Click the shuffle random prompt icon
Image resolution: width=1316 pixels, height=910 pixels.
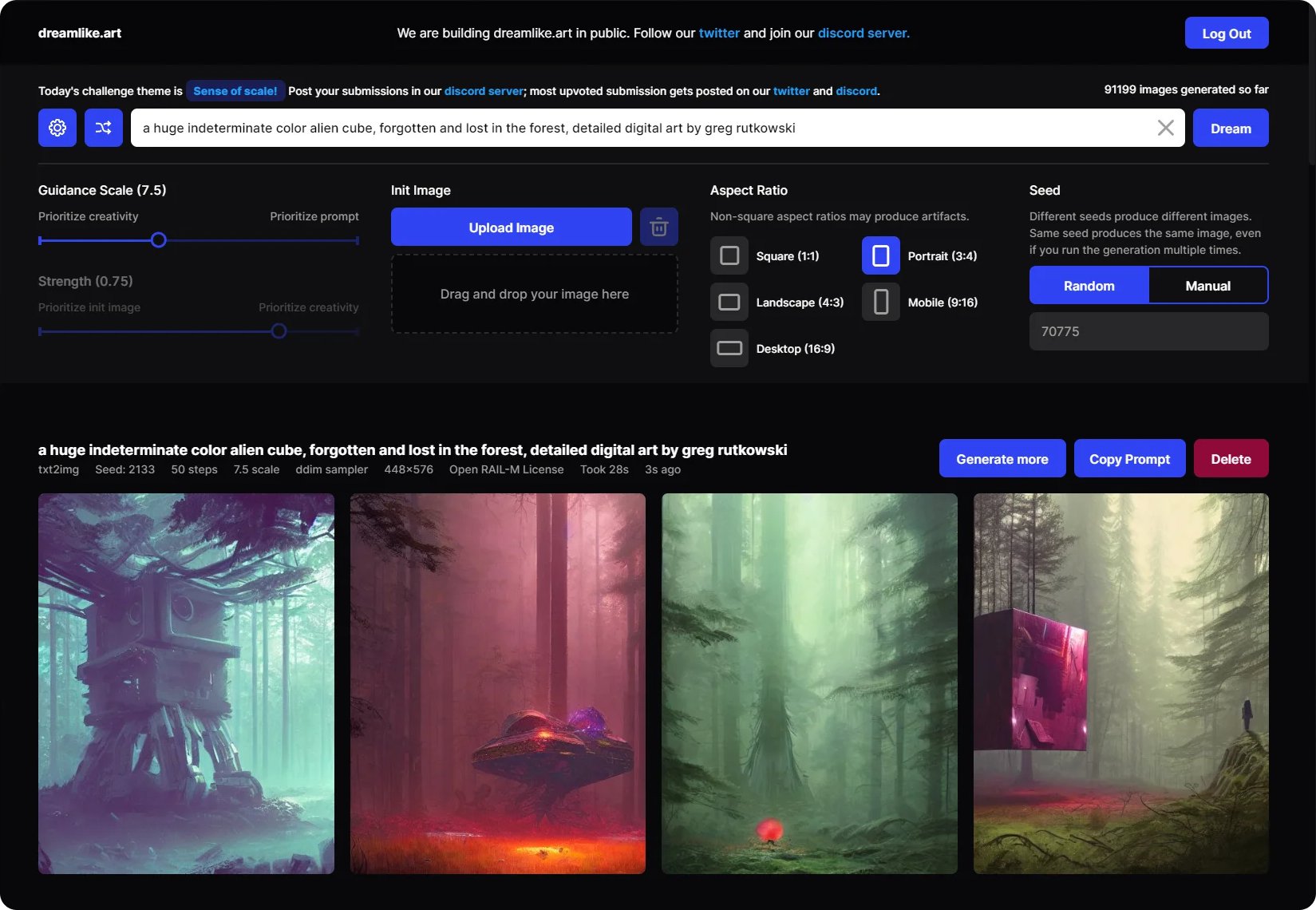click(104, 128)
